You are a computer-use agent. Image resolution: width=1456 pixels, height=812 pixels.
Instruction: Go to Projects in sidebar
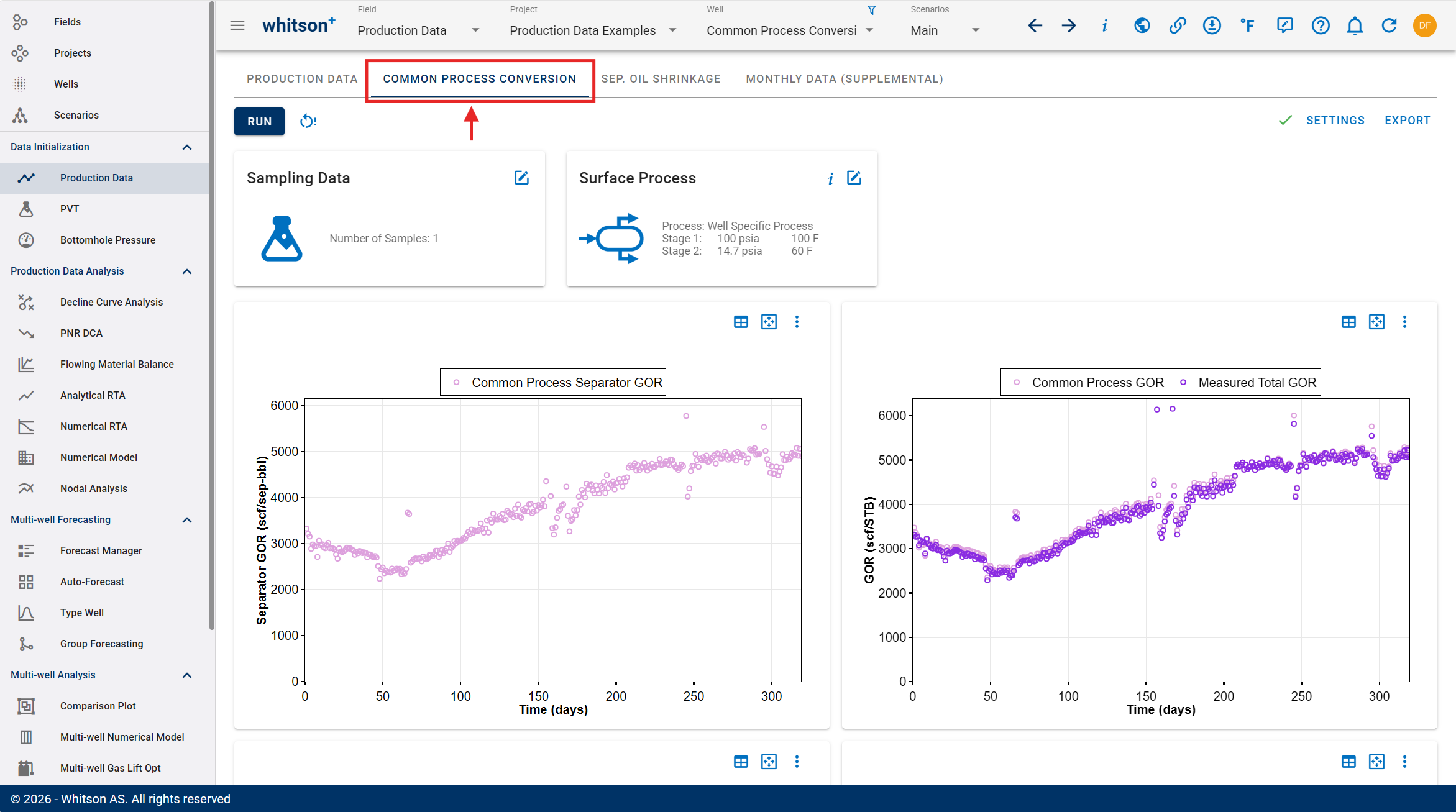coord(104,53)
